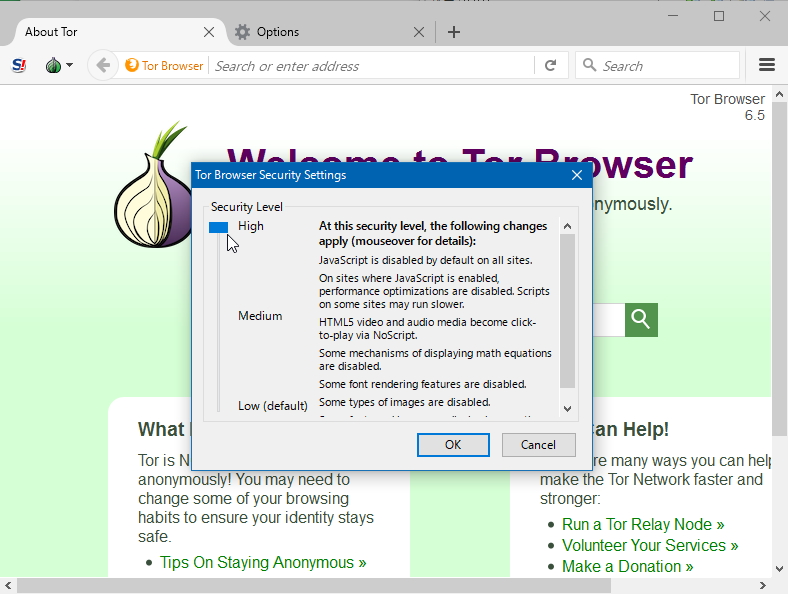Click horizontal scrollbar right arrow

[763, 585]
